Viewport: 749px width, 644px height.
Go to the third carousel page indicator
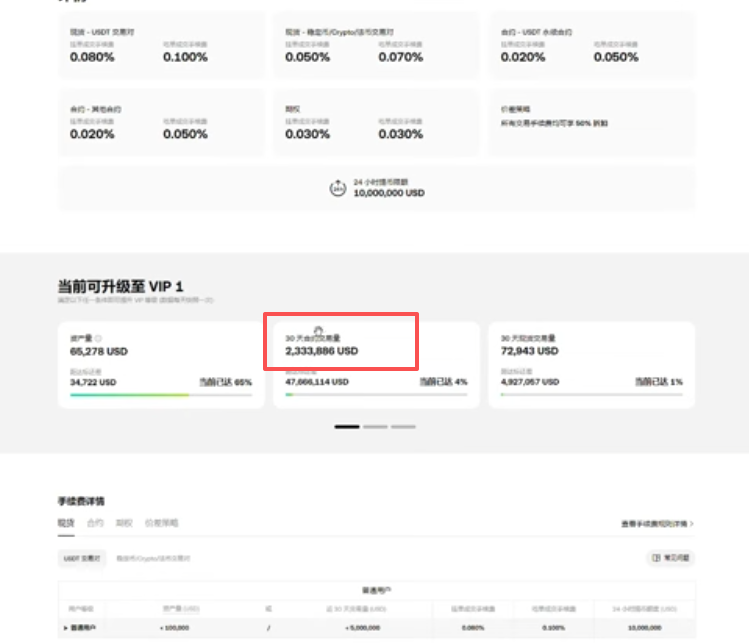(x=403, y=427)
